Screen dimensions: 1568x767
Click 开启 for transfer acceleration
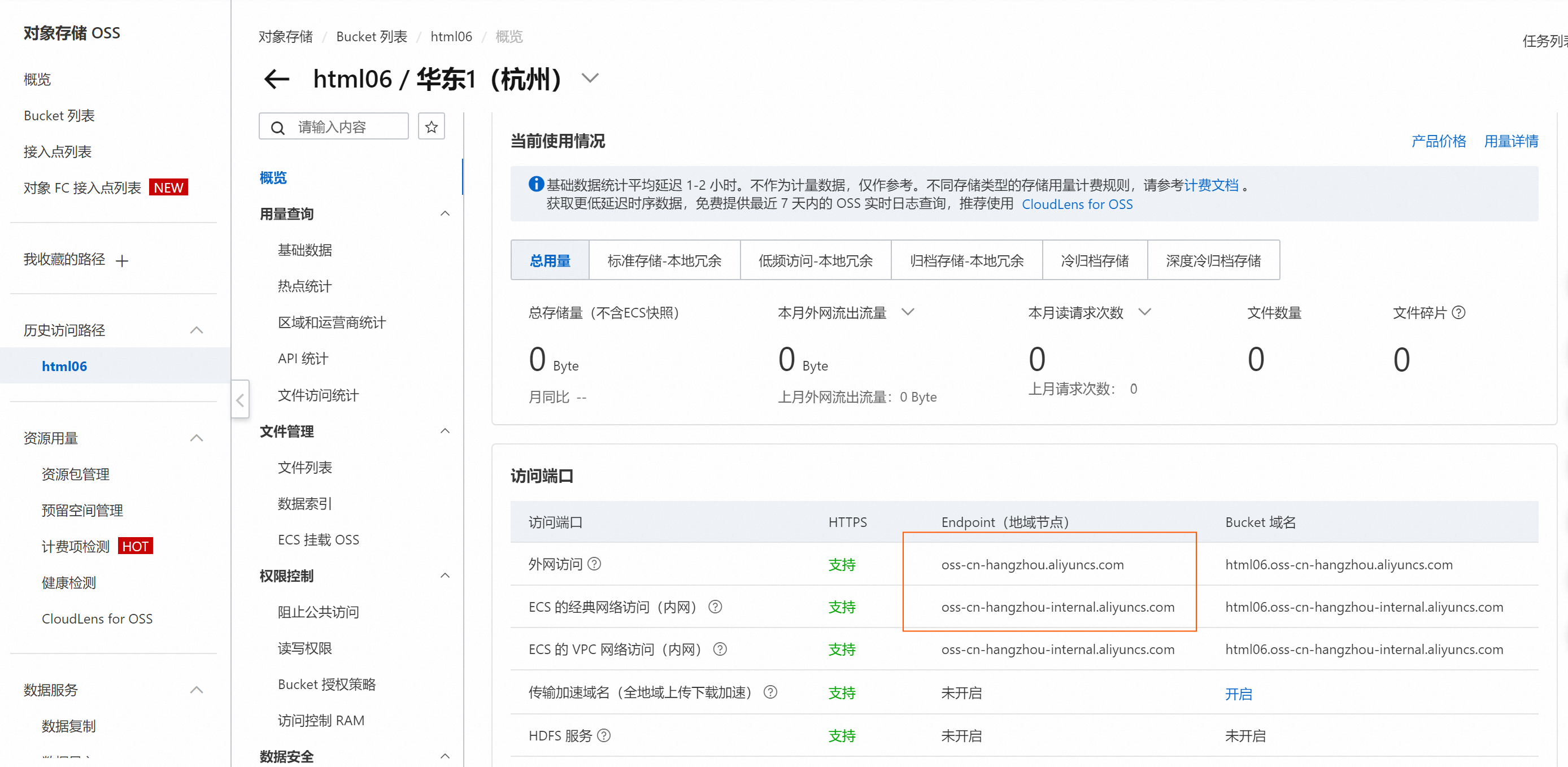click(x=1238, y=694)
